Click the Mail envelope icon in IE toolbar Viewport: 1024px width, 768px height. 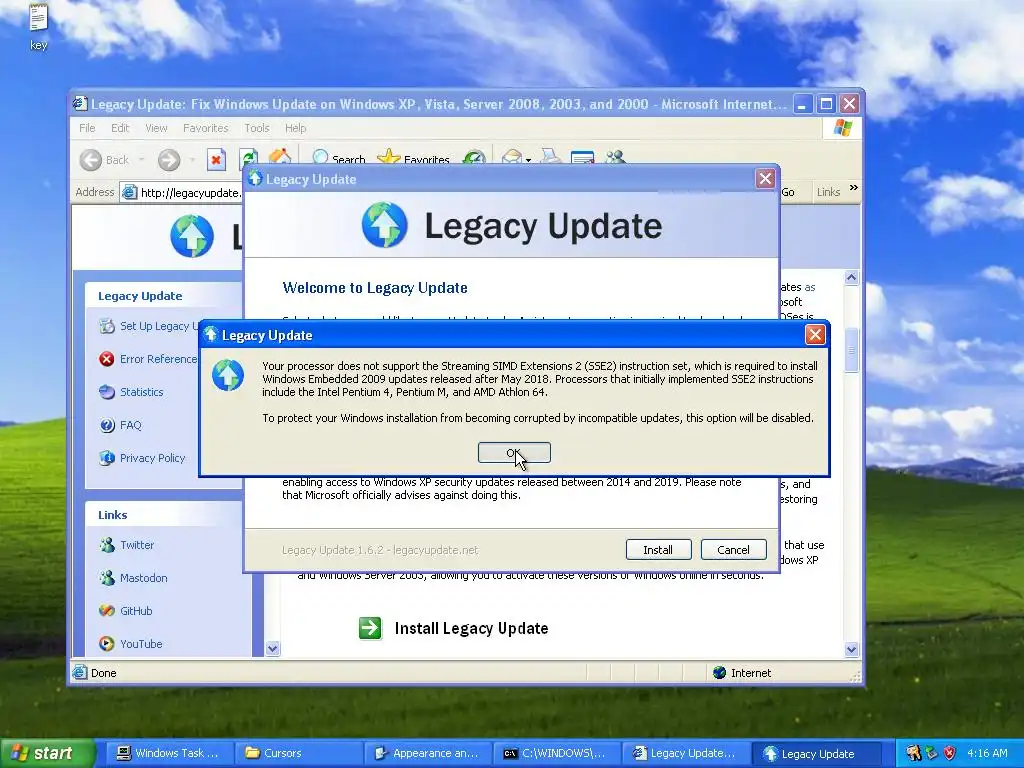click(511, 158)
